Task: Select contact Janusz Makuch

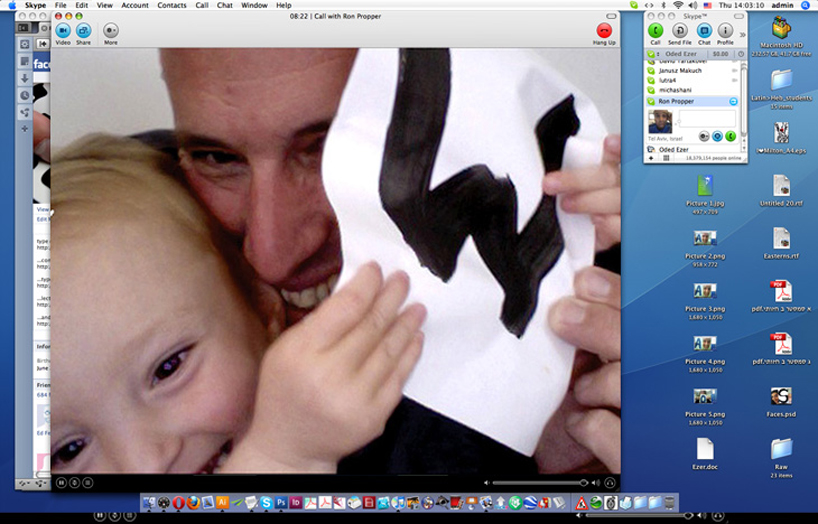Action: click(x=680, y=71)
